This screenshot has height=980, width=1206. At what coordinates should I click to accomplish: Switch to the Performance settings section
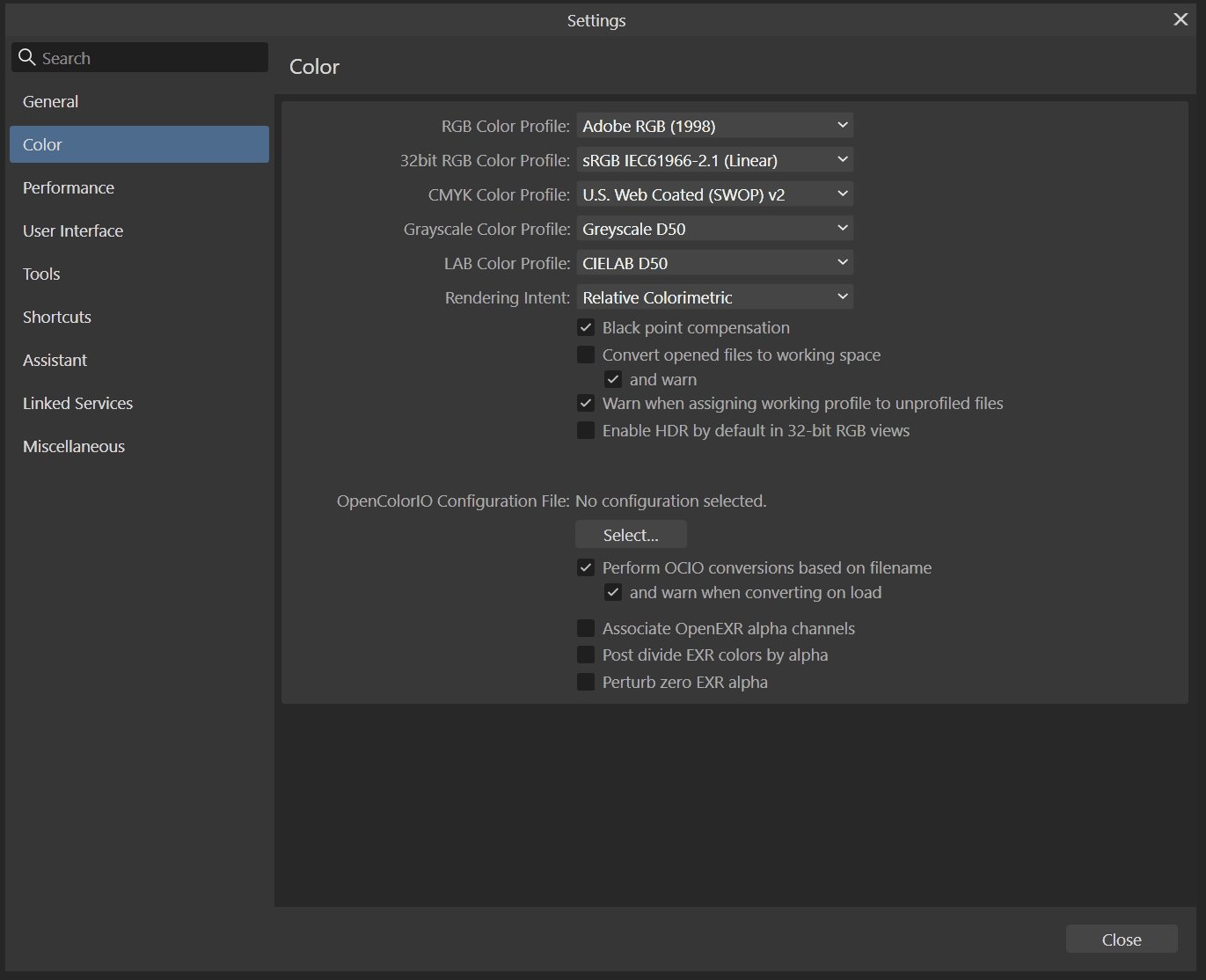(x=69, y=188)
